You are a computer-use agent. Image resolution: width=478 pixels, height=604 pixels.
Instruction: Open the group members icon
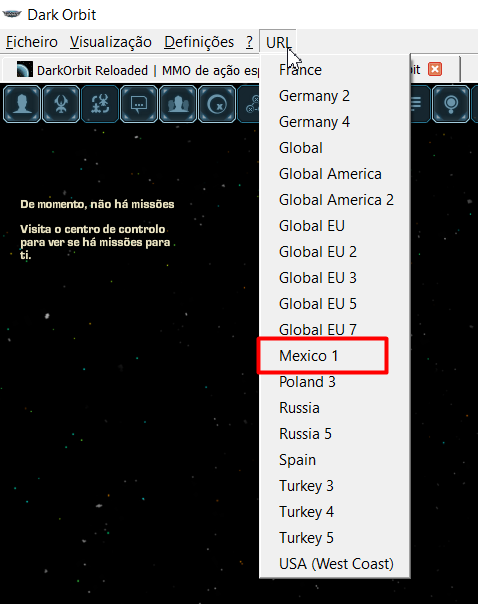click(178, 104)
